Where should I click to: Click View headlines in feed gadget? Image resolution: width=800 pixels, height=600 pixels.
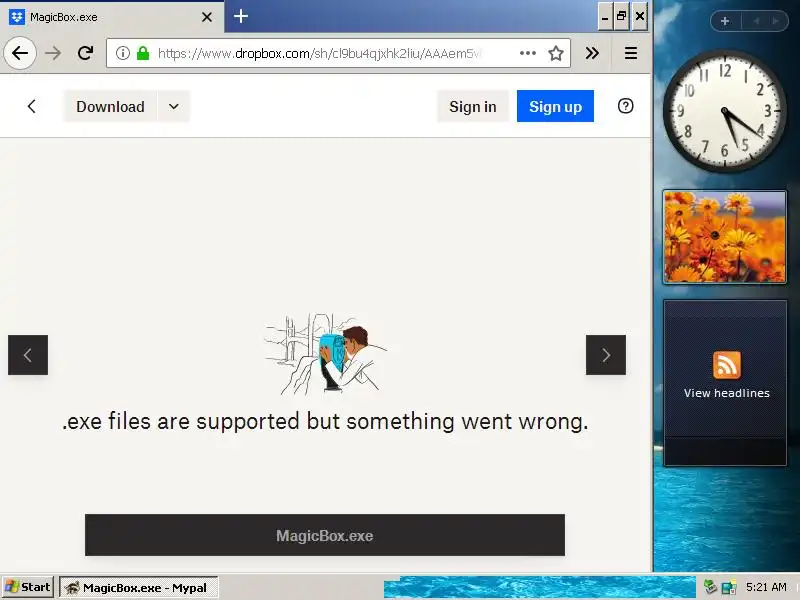click(727, 393)
